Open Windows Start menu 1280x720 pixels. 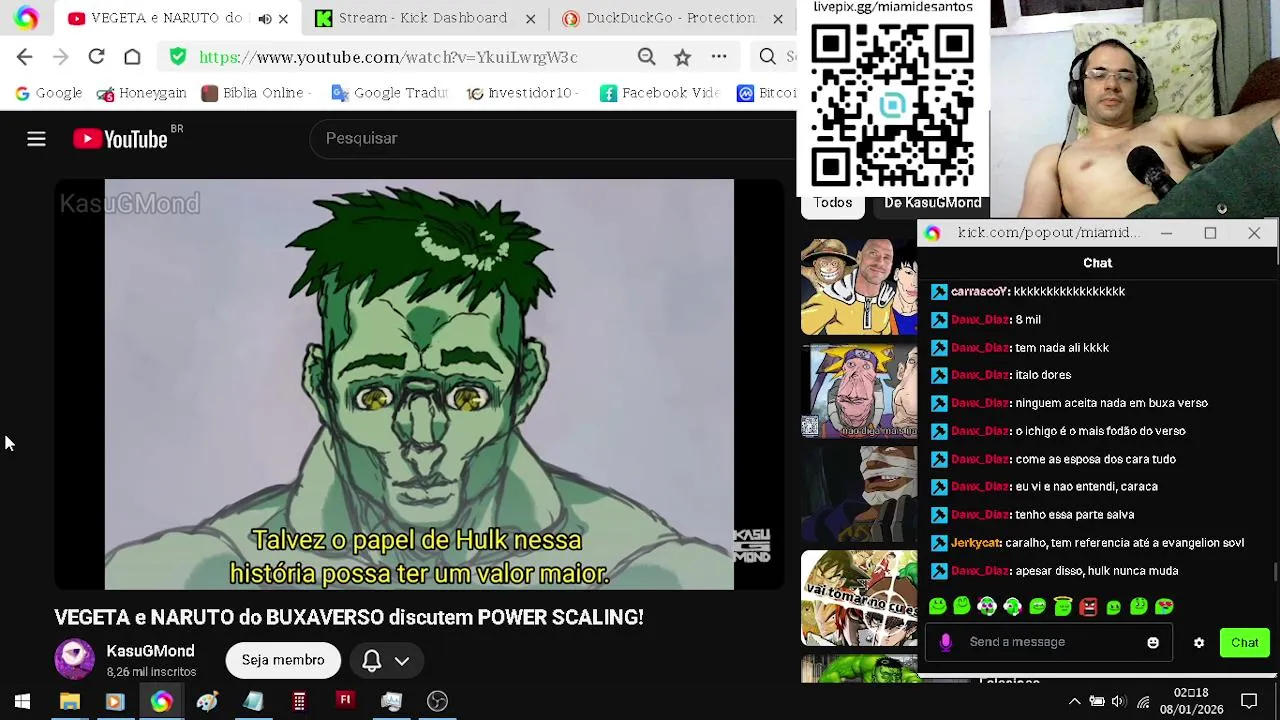coord(22,701)
